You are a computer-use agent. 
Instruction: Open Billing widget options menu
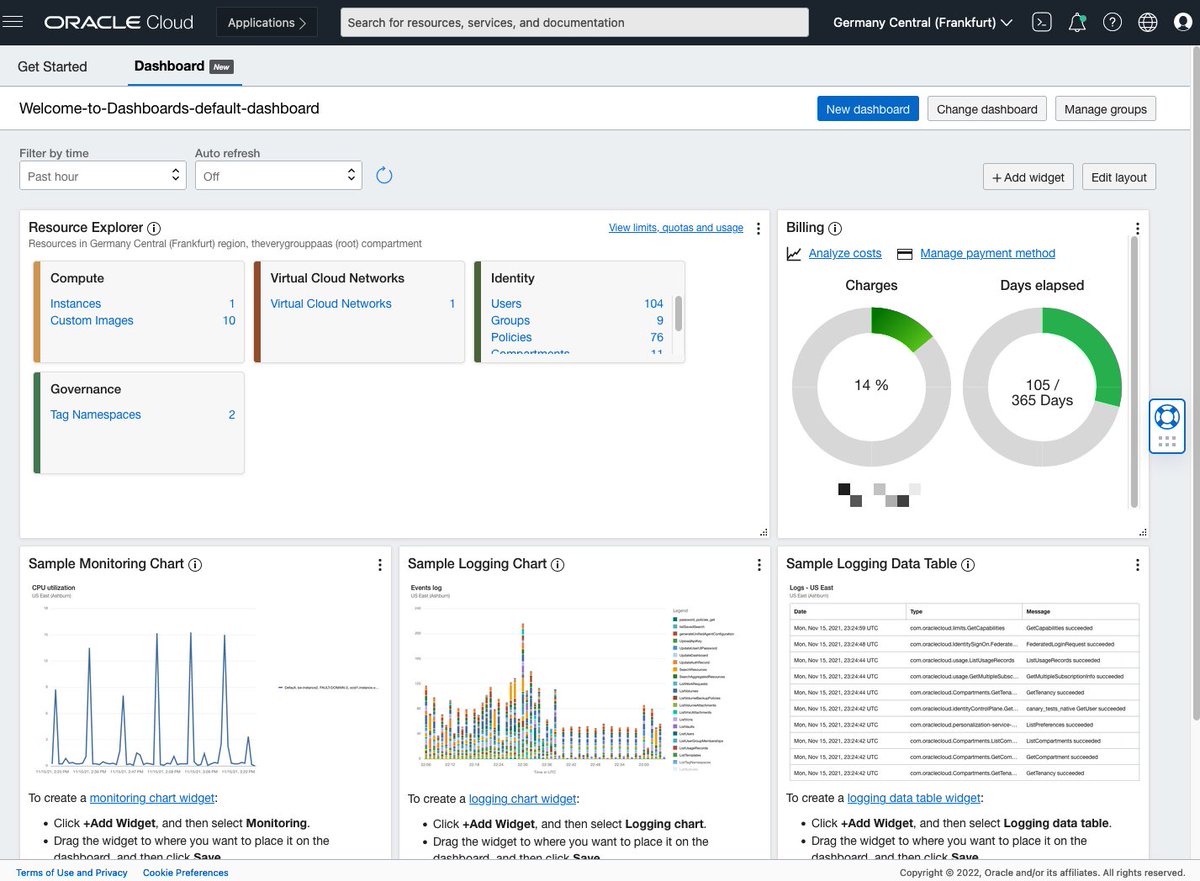tap(1137, 229)
